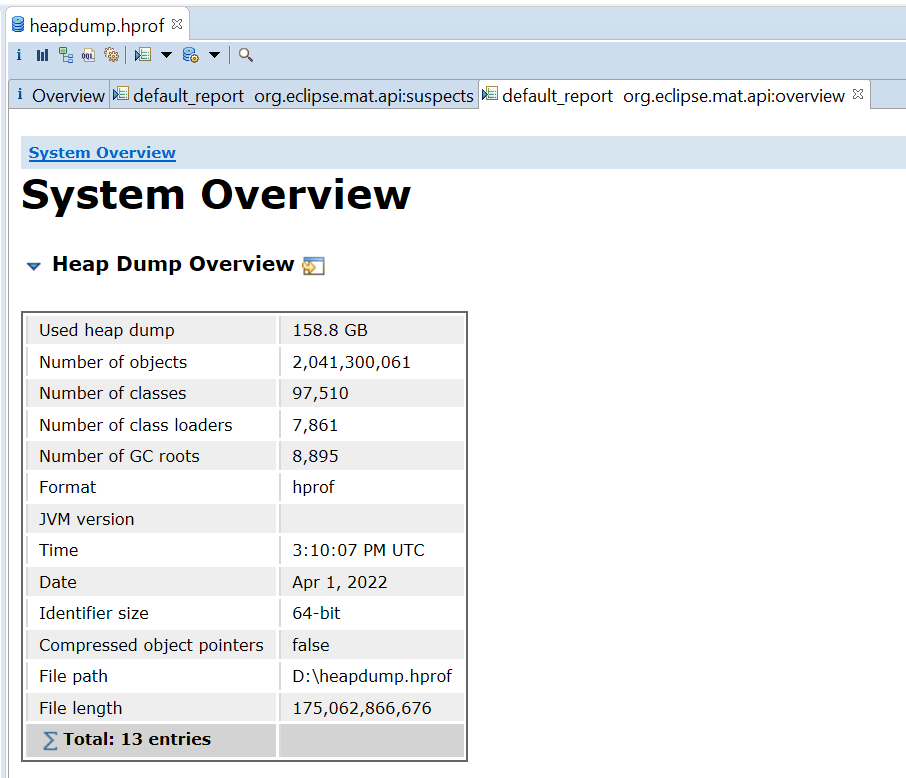Viewport: 906px width, 778px height.
Task: Open dropdown next to expert system test icon
Action: click(x=166, y=55)
